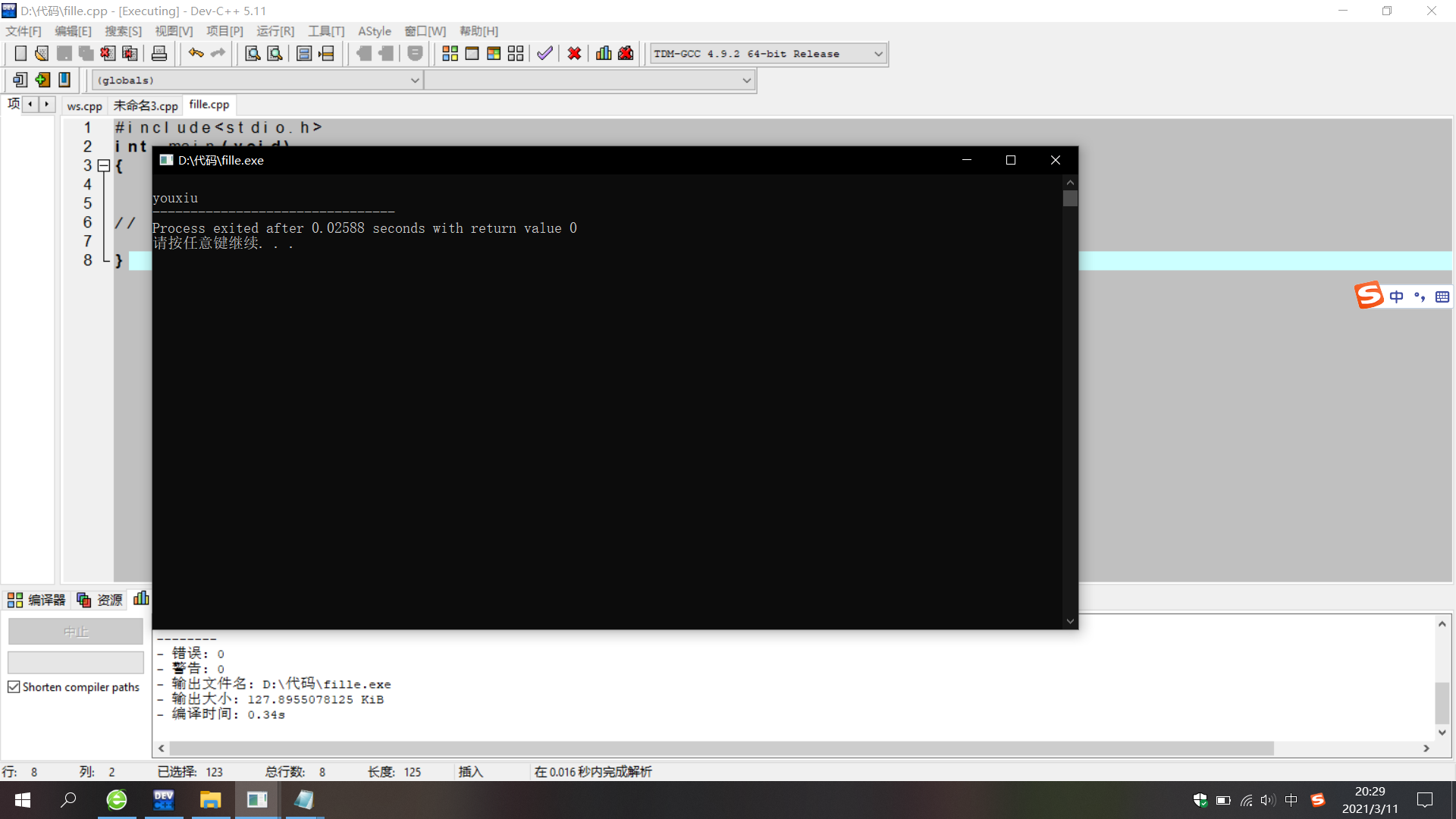Click the left arrow of the project panel tabs

[30, 104]
